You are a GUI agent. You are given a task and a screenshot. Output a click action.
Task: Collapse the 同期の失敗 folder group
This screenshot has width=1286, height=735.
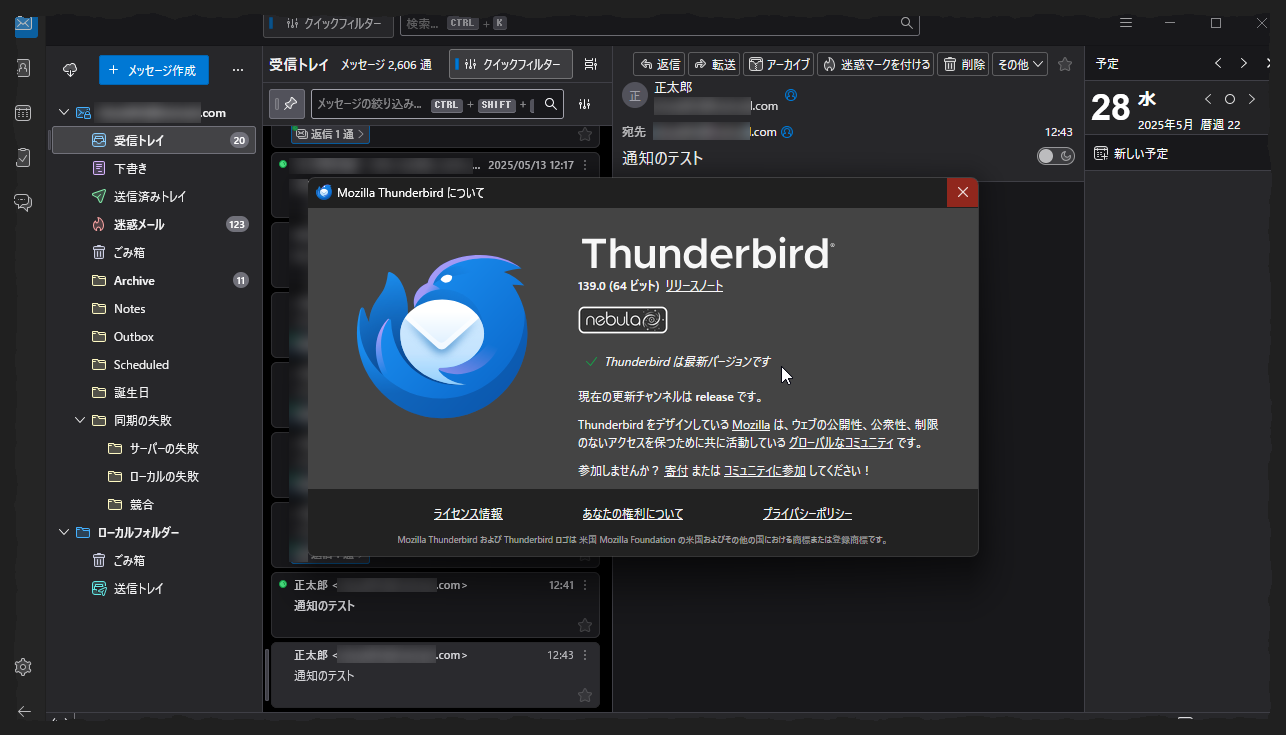(x=80, y=420)
